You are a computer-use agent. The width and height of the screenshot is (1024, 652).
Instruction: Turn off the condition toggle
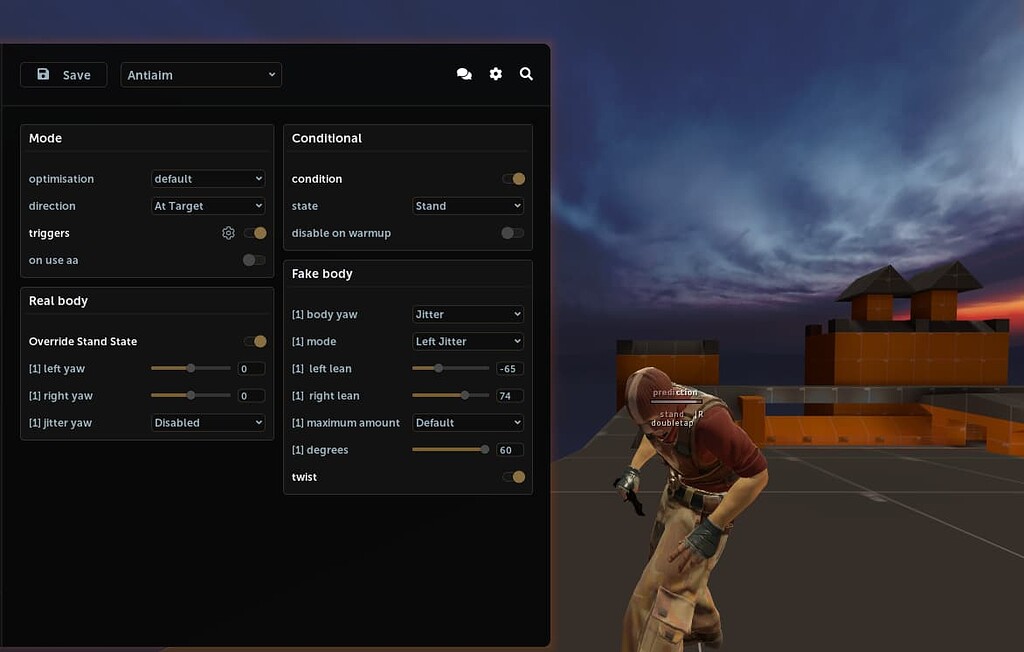[513, 179]
